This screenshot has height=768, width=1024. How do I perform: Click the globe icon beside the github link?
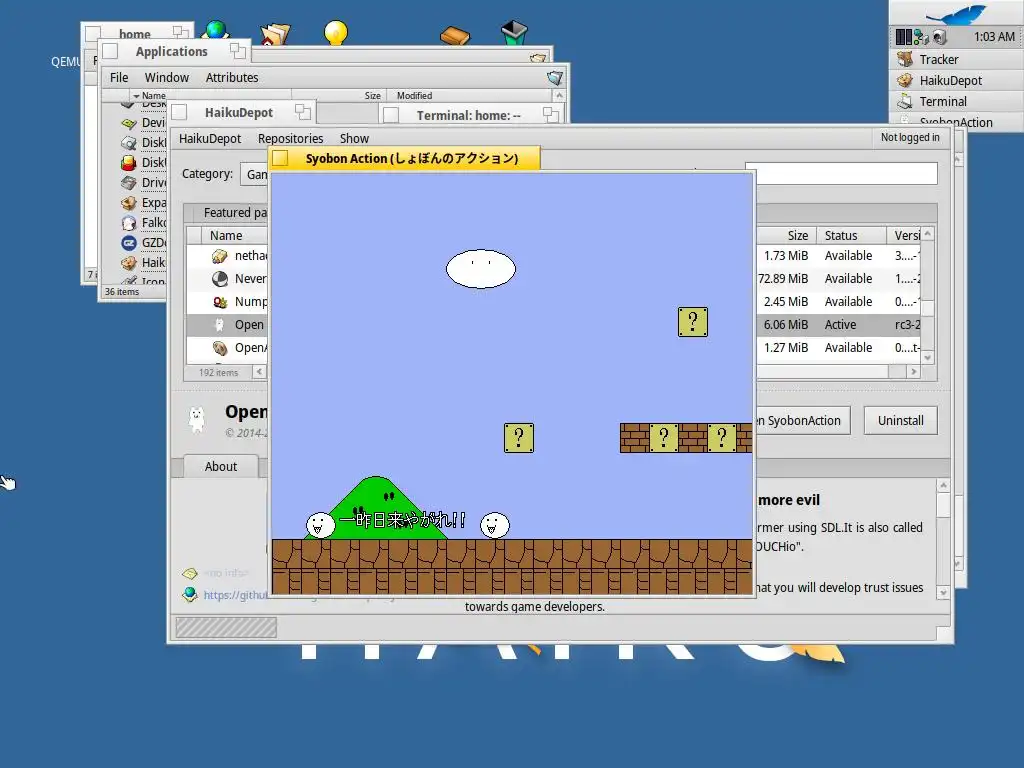coord(190,594)
